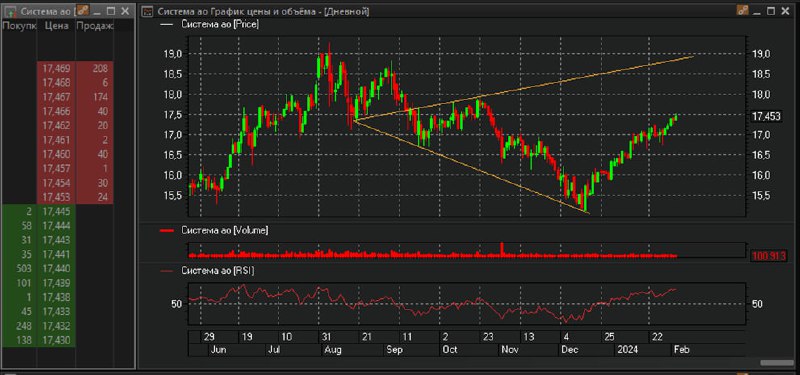
Task: Click the sell volume 174
Action: (101, 97)
